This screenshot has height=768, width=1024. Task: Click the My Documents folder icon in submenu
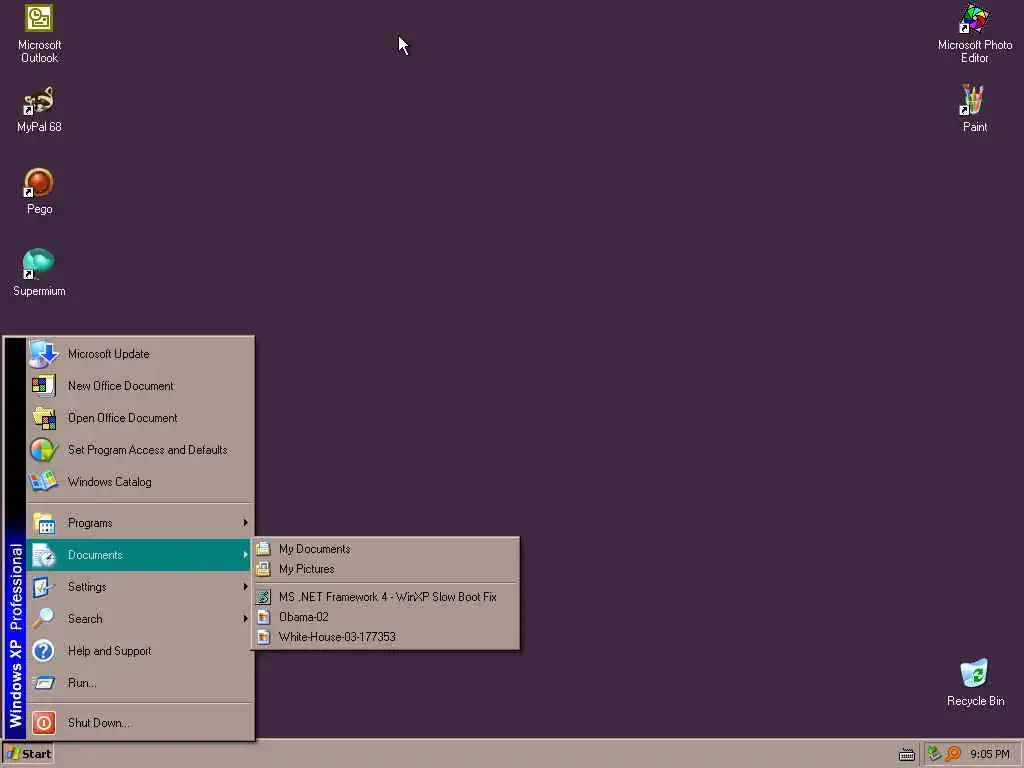pyautogui.click(x=263, y=549)
